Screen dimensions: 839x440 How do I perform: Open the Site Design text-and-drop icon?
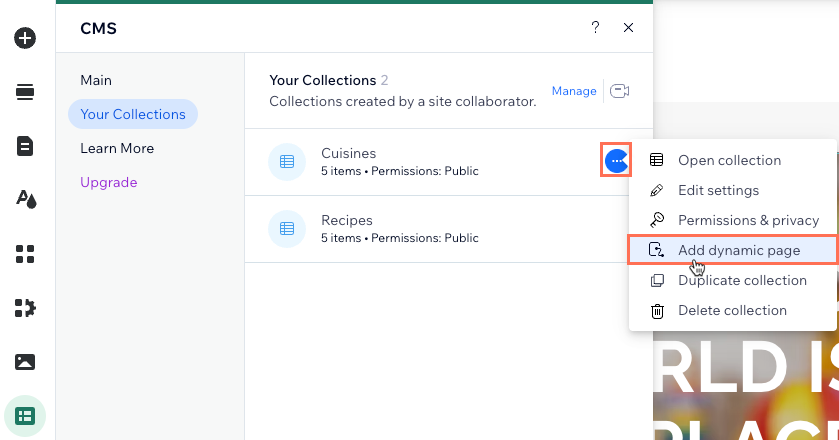pyautogui.click(x=25, y=200)
